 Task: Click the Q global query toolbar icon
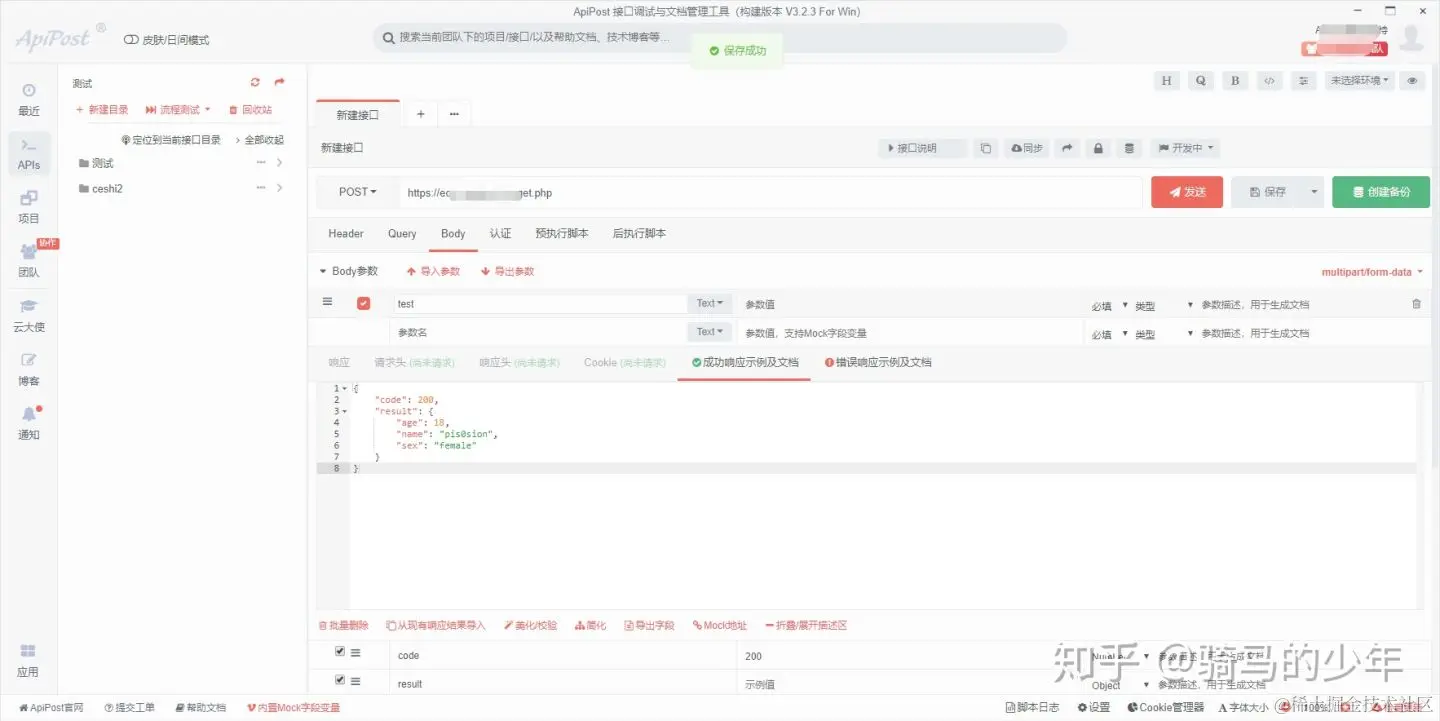click(x=1200, y=81)
